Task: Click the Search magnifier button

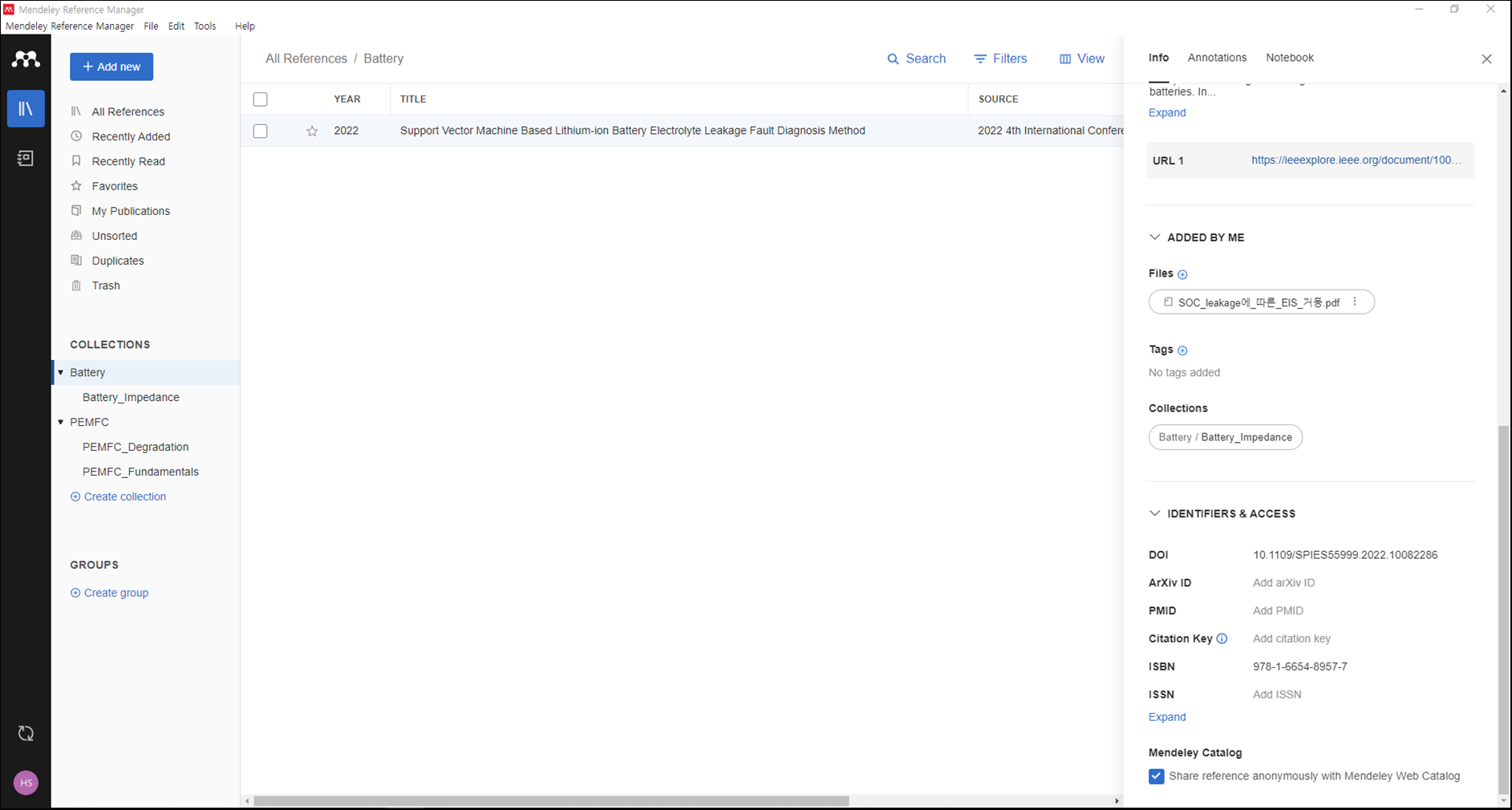Action: pos(916,59)
